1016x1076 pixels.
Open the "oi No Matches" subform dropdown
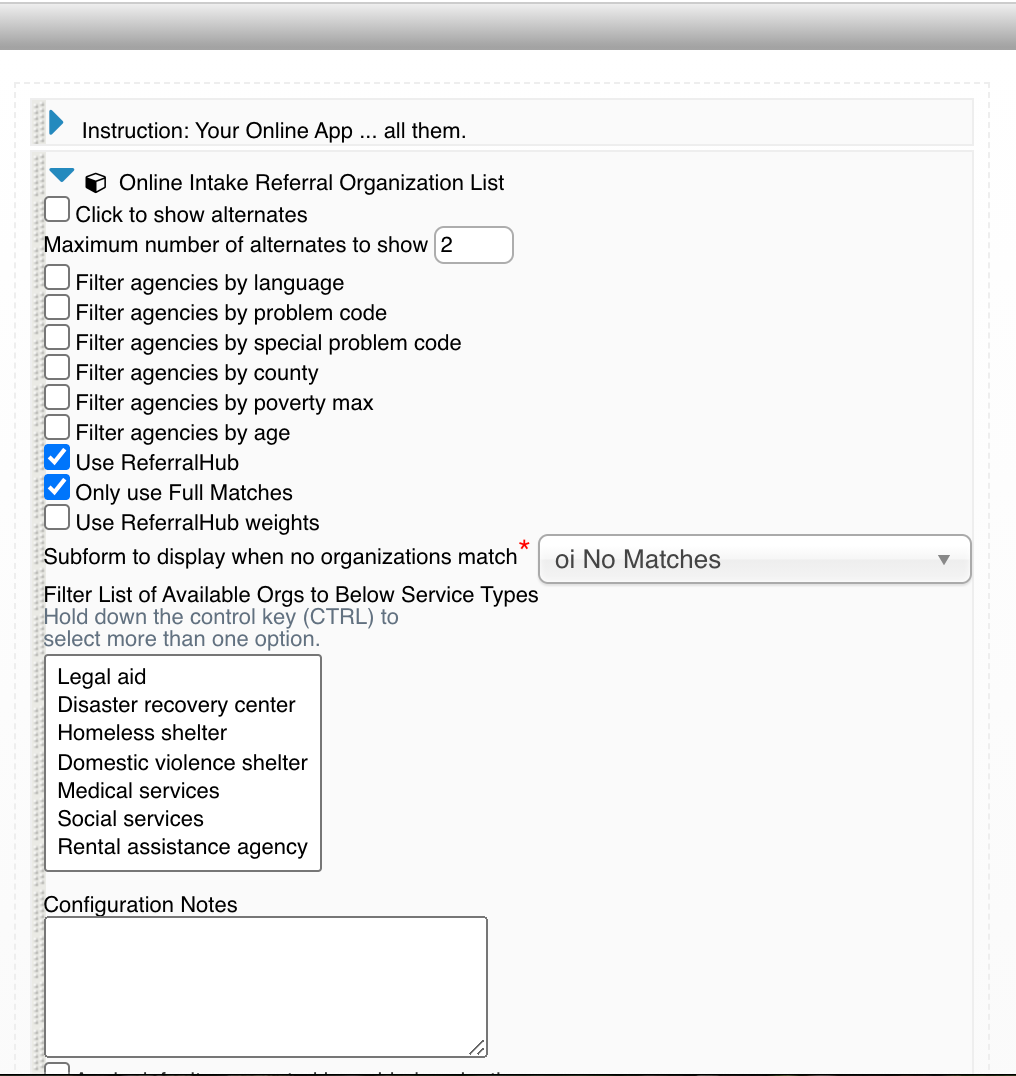[754, 559]
